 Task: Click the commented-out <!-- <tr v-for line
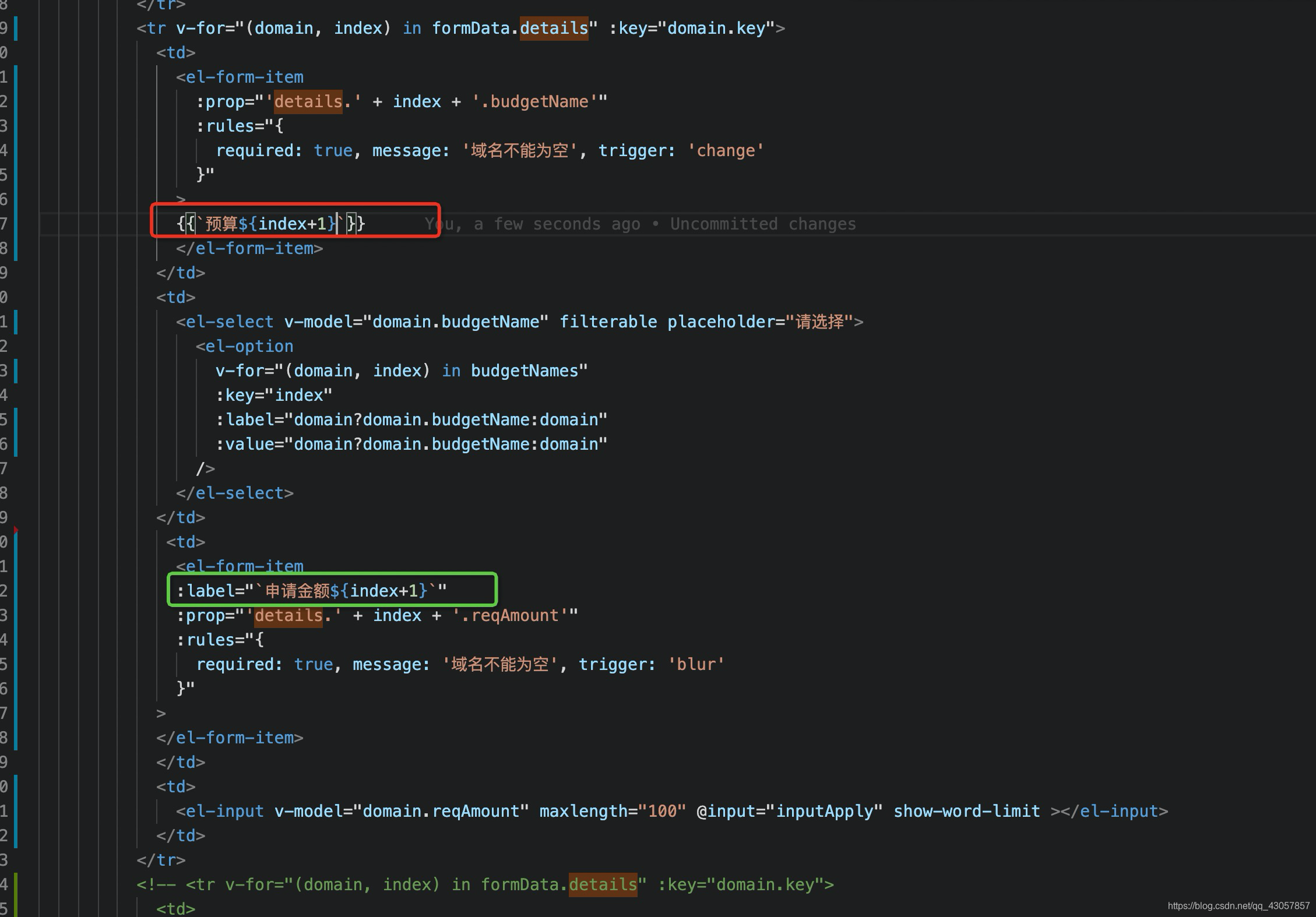click(485, 885)
